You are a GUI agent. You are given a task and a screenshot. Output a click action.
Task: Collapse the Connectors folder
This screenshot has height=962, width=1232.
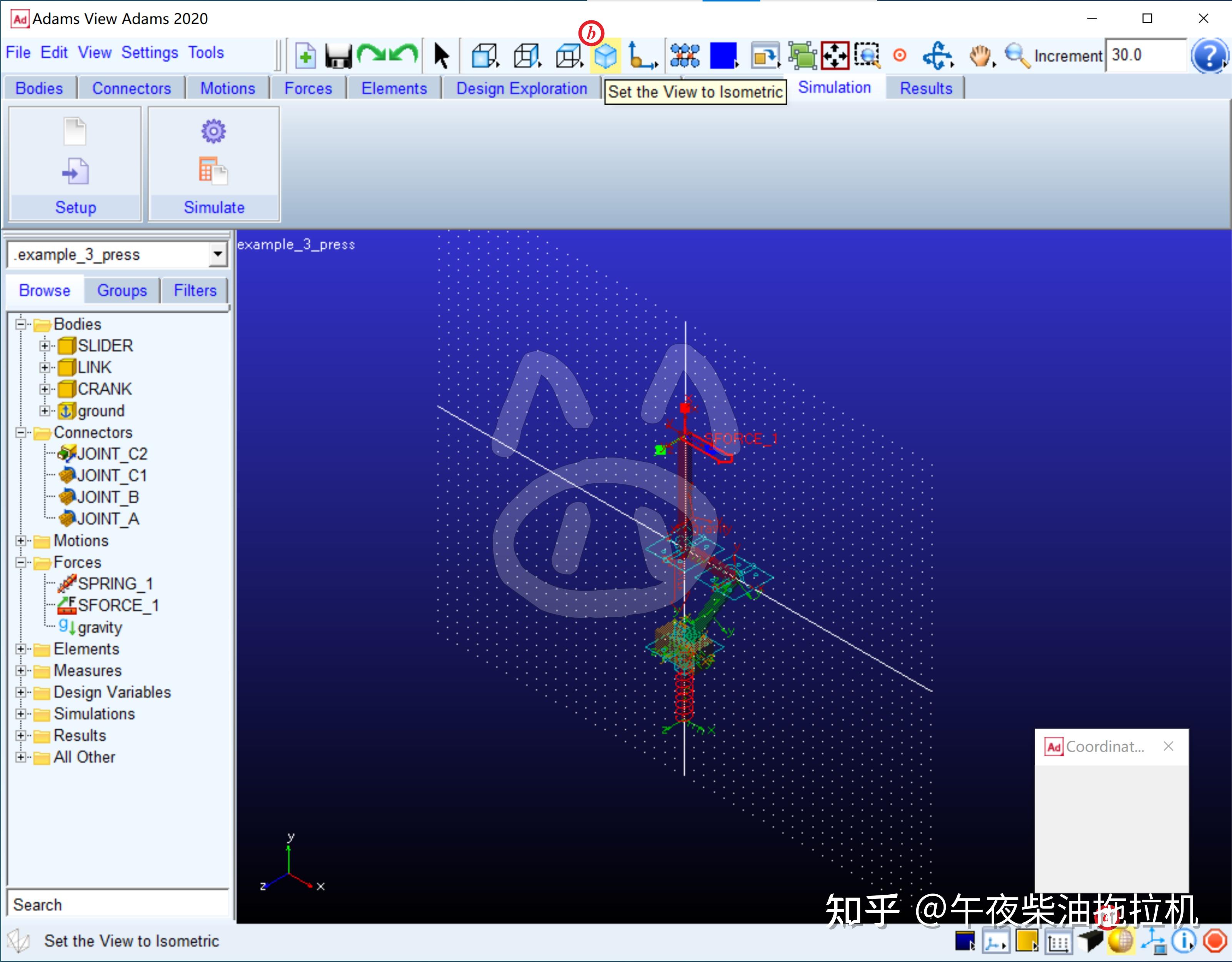(x=21, y=433)
